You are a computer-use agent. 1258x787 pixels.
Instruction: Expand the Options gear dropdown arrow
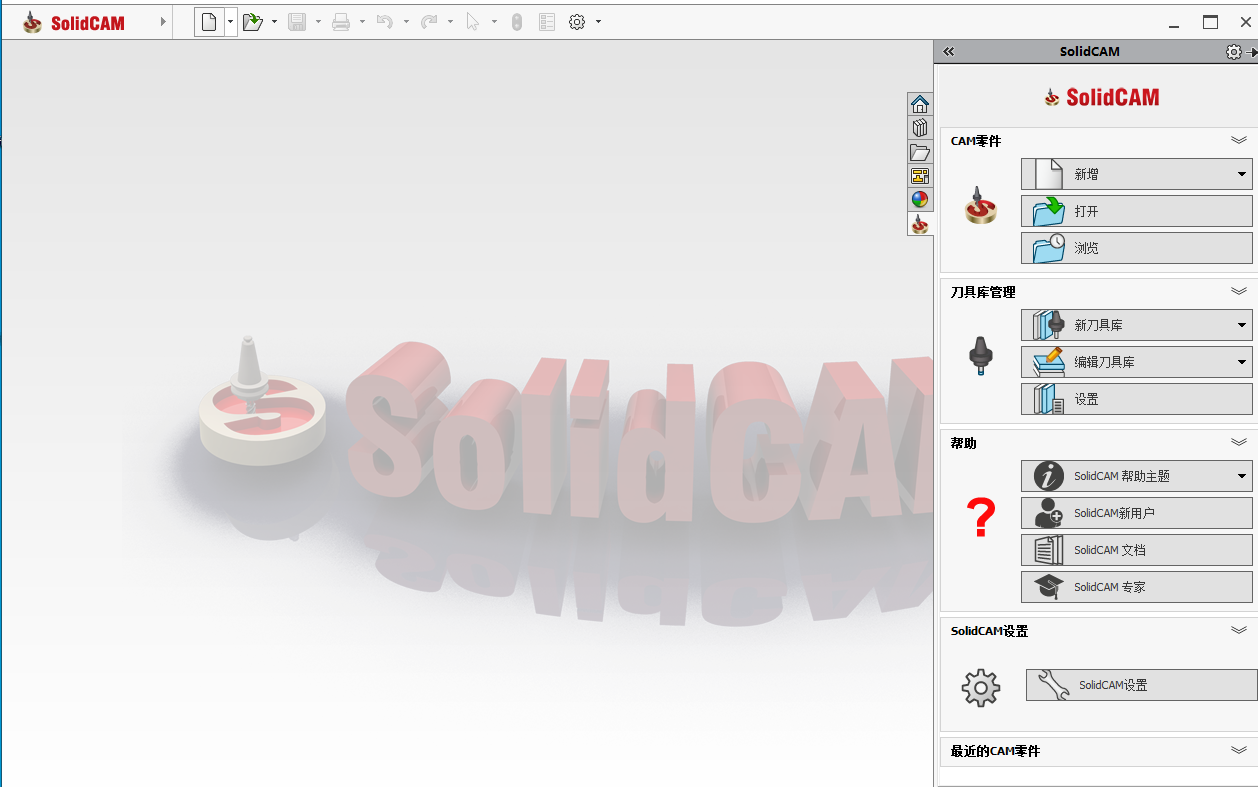[x=598, y=22]
